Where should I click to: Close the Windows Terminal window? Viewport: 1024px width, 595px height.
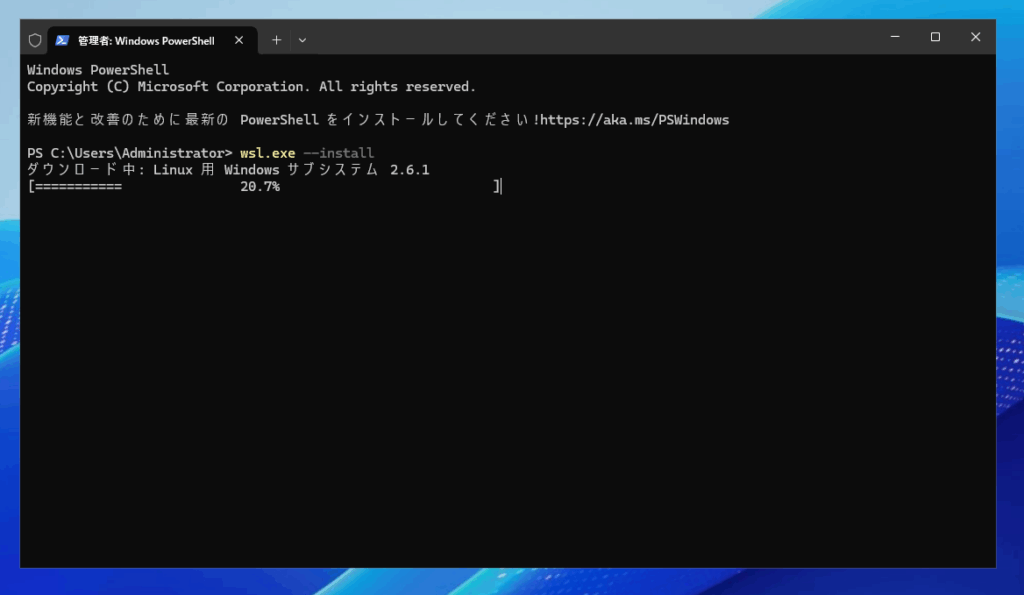pyautogui.click(x=975, y=37)
